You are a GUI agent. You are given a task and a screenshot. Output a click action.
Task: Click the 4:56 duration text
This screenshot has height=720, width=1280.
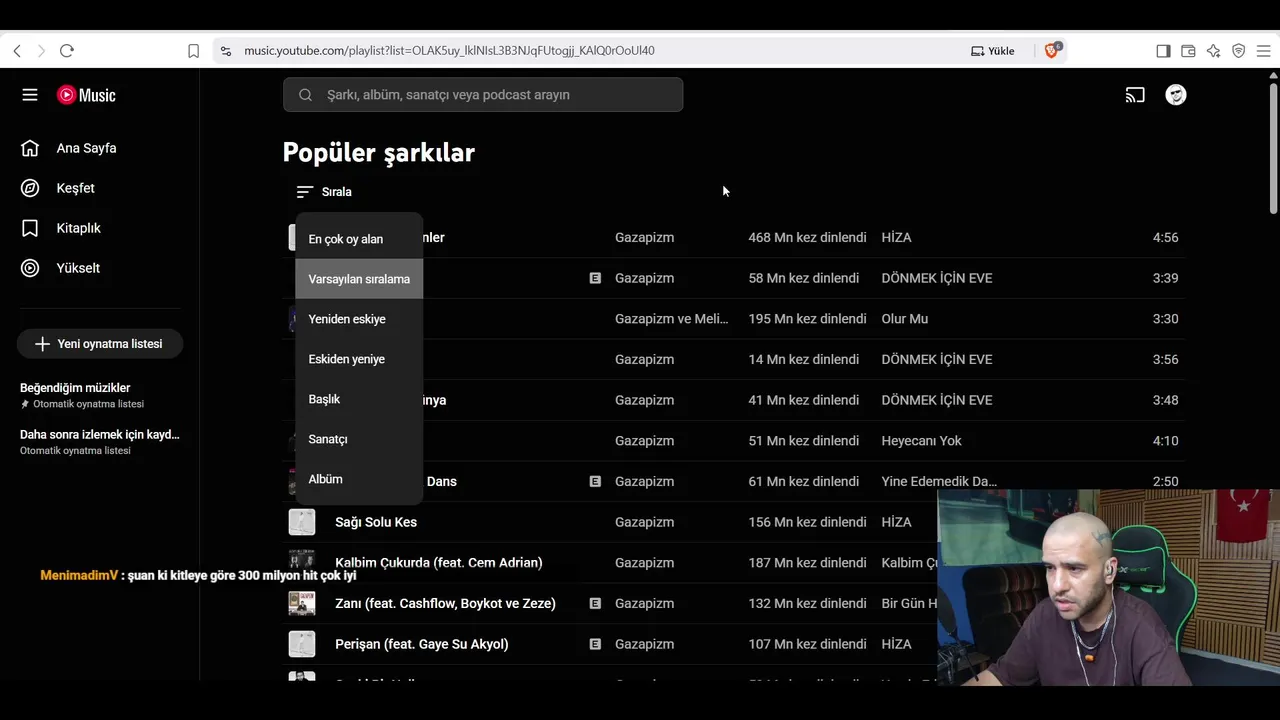1165,238
